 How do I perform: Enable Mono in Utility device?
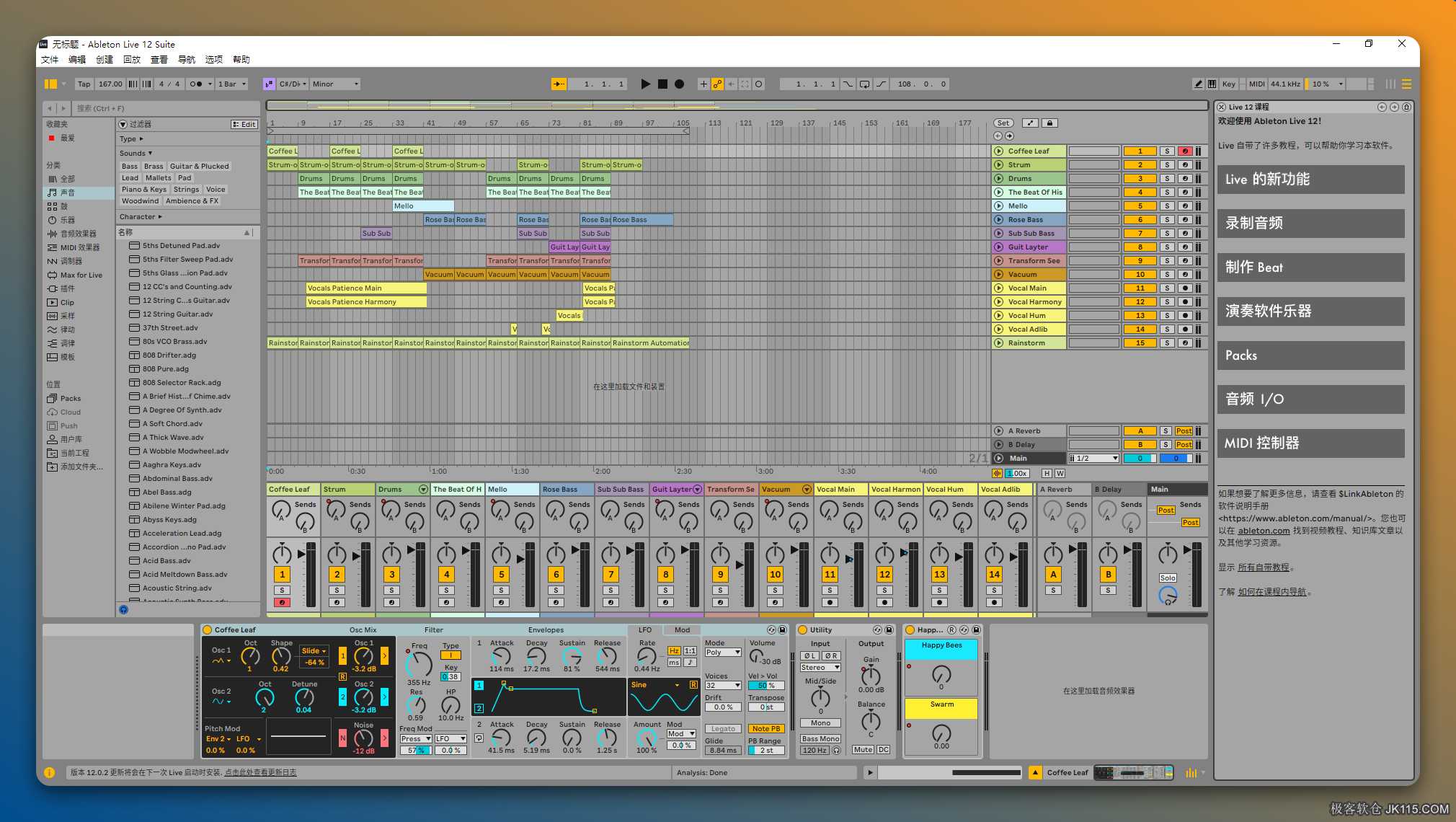(x=820, y=723)
